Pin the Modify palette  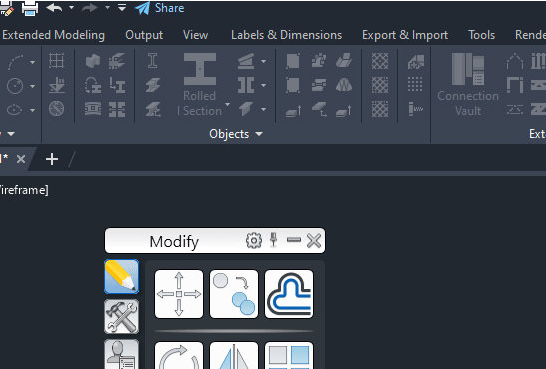coord(273,240)
